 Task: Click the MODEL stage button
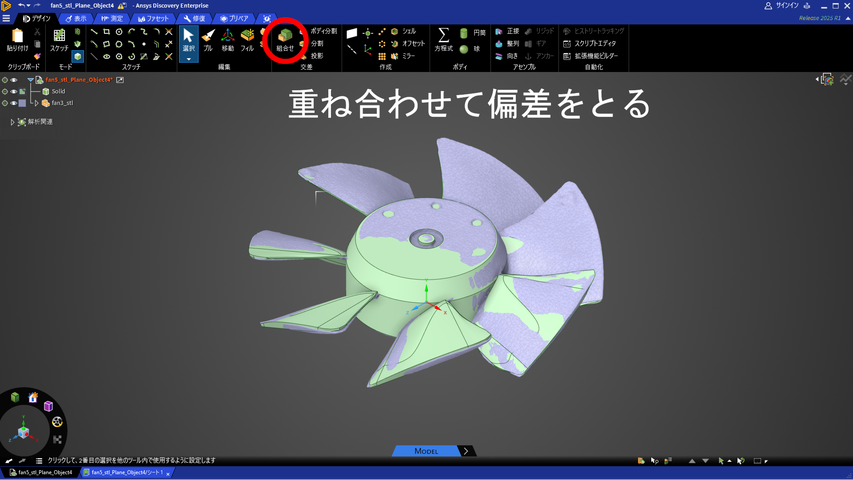point(426,451)
